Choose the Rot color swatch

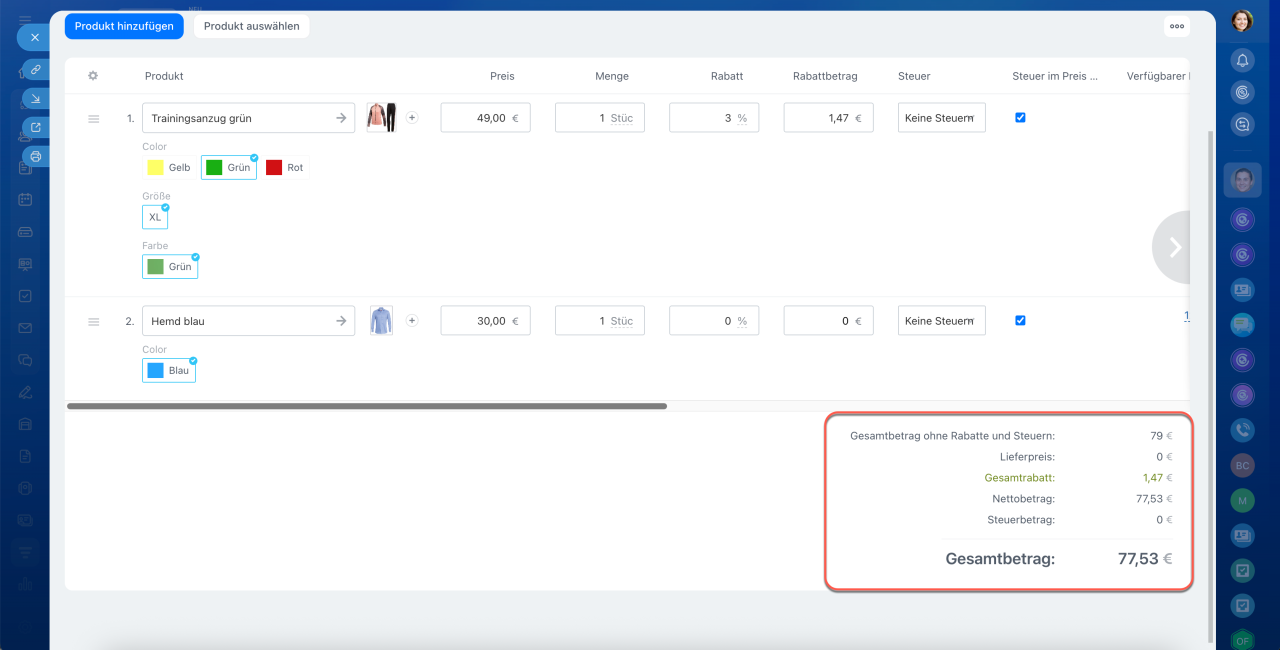click(285, 168)
